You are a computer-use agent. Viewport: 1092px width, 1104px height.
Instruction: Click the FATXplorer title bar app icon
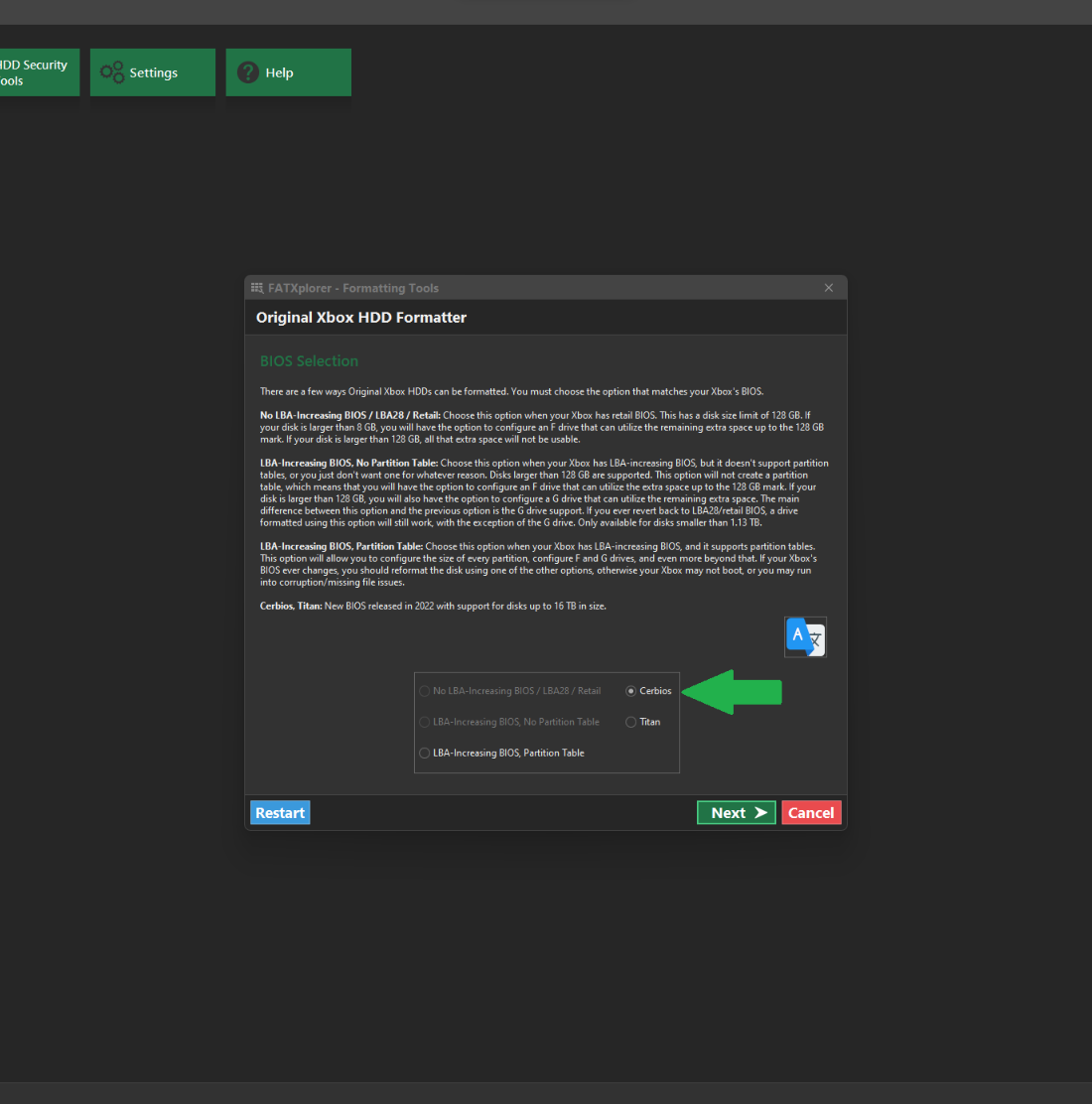[257, 288]
